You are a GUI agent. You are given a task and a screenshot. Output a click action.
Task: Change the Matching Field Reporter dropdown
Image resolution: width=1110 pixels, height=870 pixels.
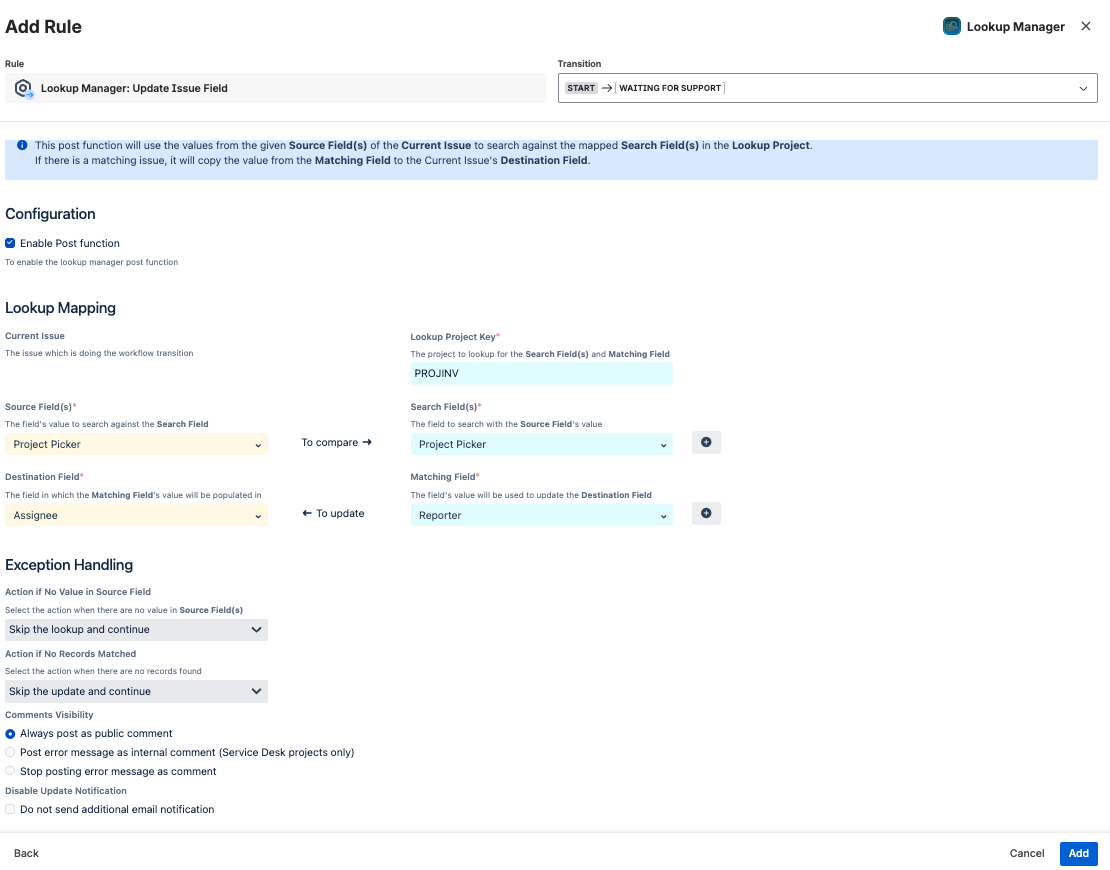(541, 515)
